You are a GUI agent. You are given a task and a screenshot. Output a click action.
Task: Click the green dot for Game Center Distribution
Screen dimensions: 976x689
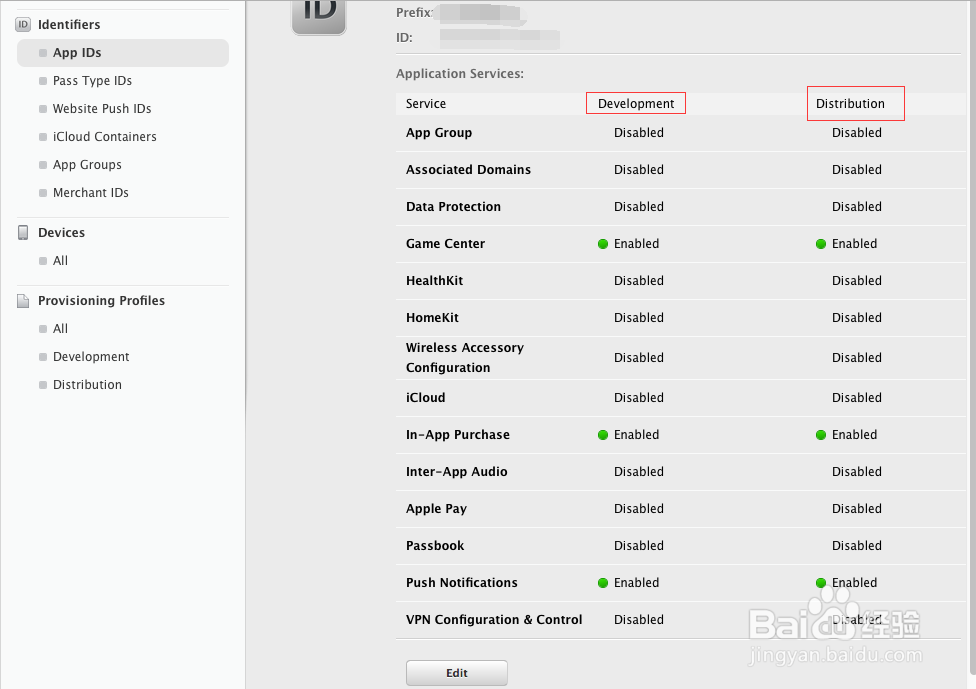point(821,244)
